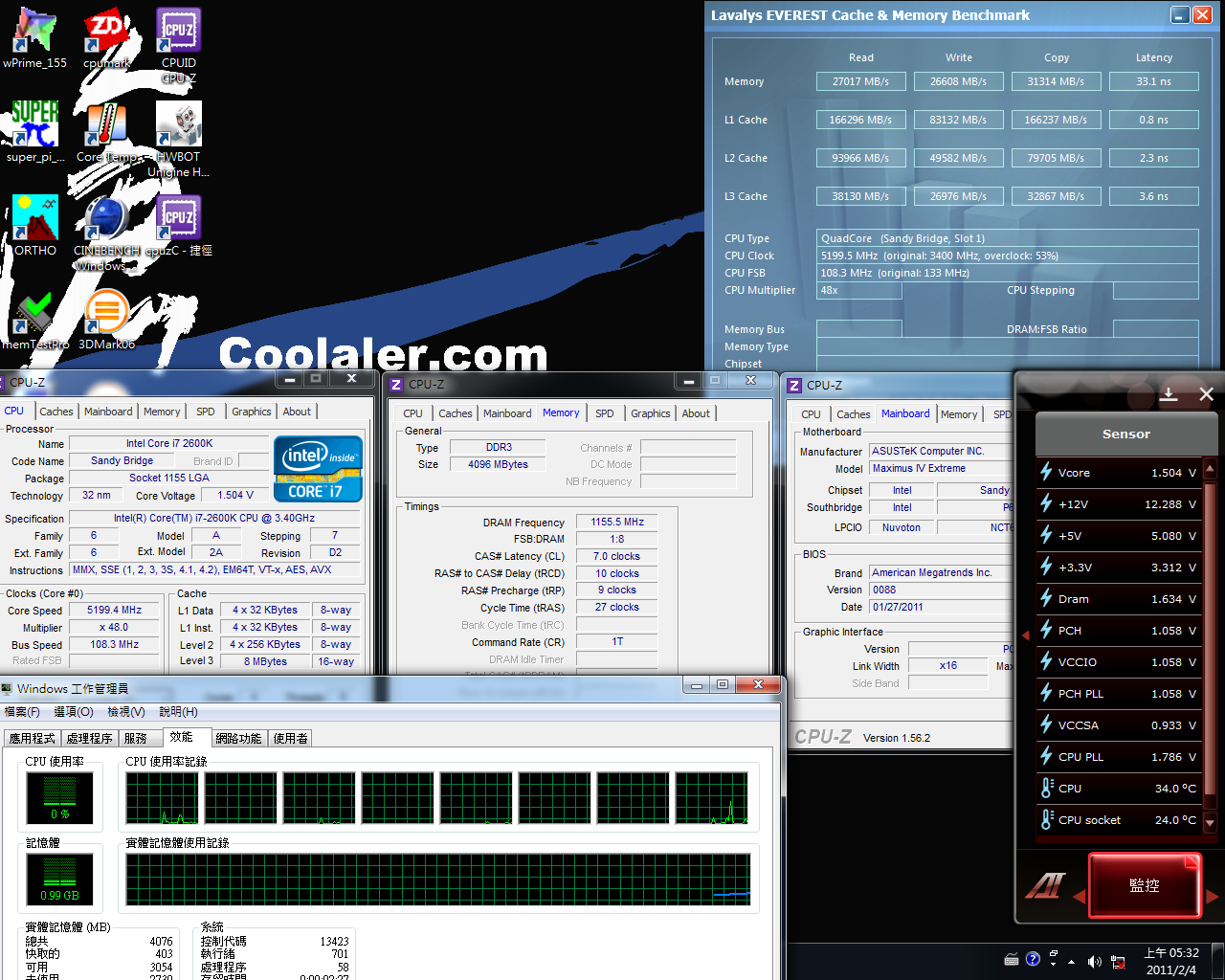Screen dimensions: 1225x980
Task: Click the volume speaker icon in the tray
Action: point(1094,962)
